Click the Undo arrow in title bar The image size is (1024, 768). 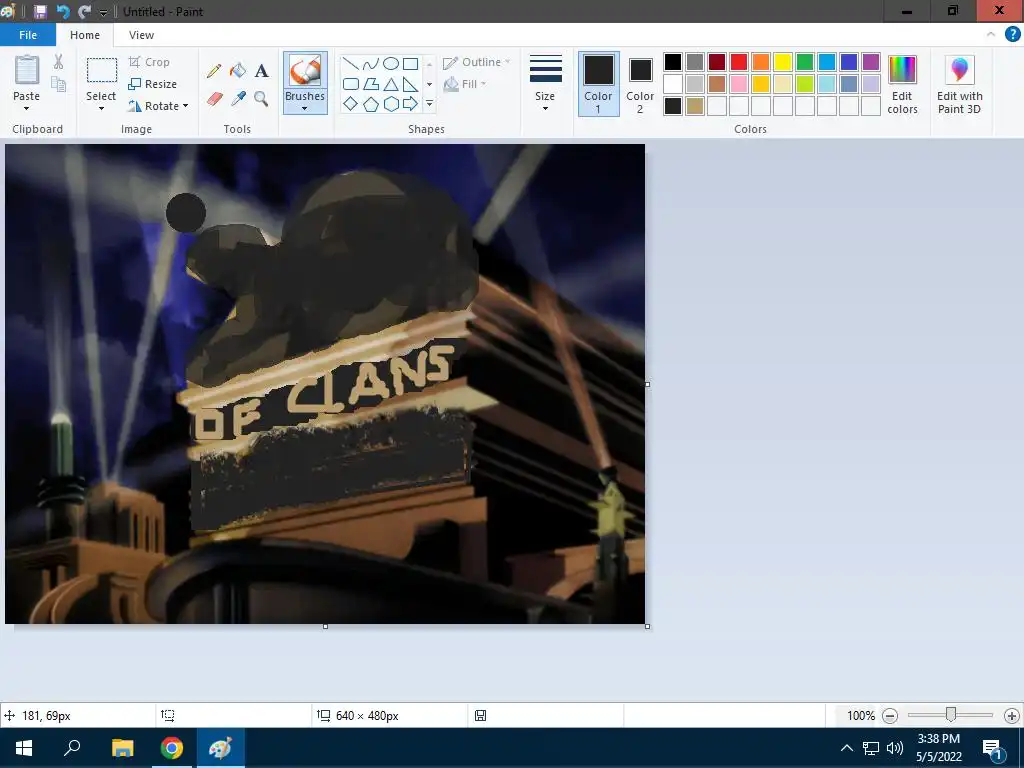point(63,11)
